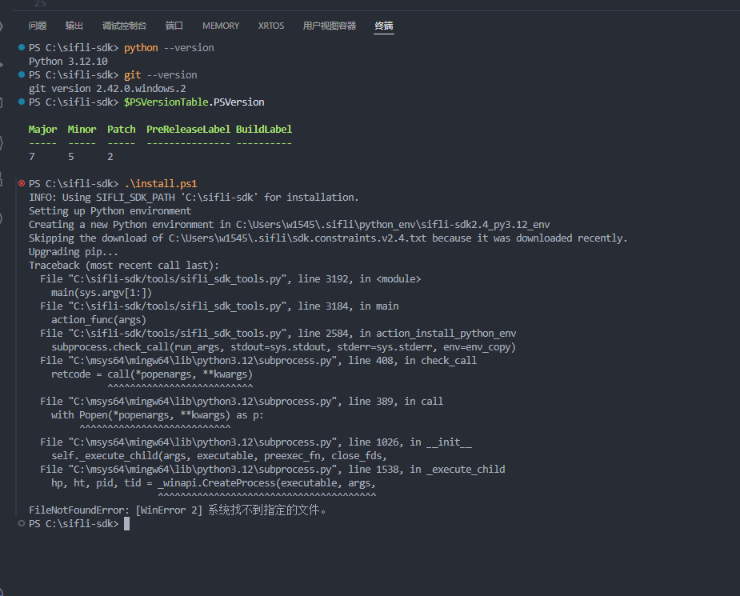Screen dimensions: 740x596
Task: Click the ".\install.ps1" command text
Action: [160, 184]
